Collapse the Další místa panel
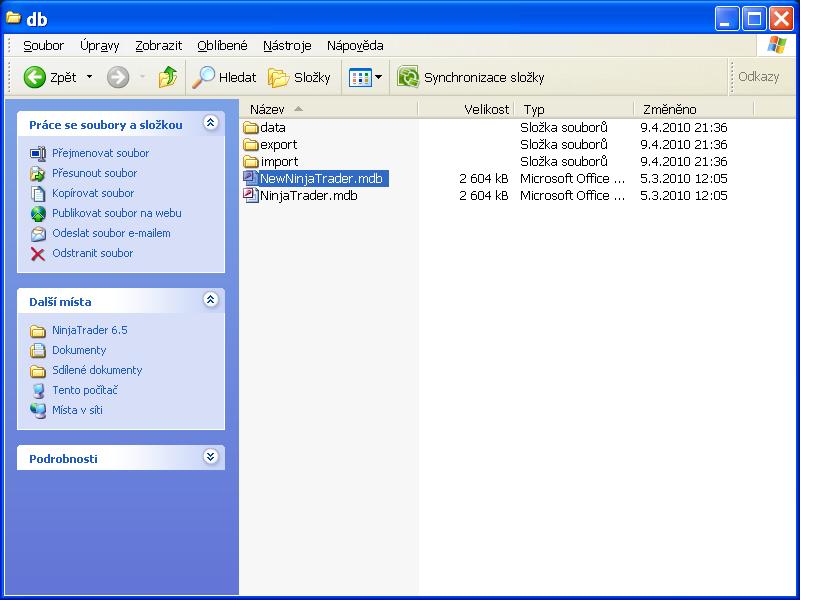 (x=211, y=299)
